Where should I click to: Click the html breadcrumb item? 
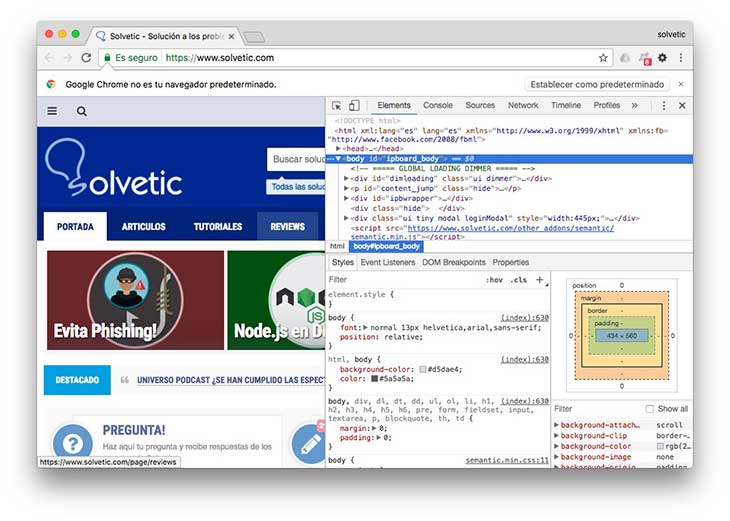[337, 246]
